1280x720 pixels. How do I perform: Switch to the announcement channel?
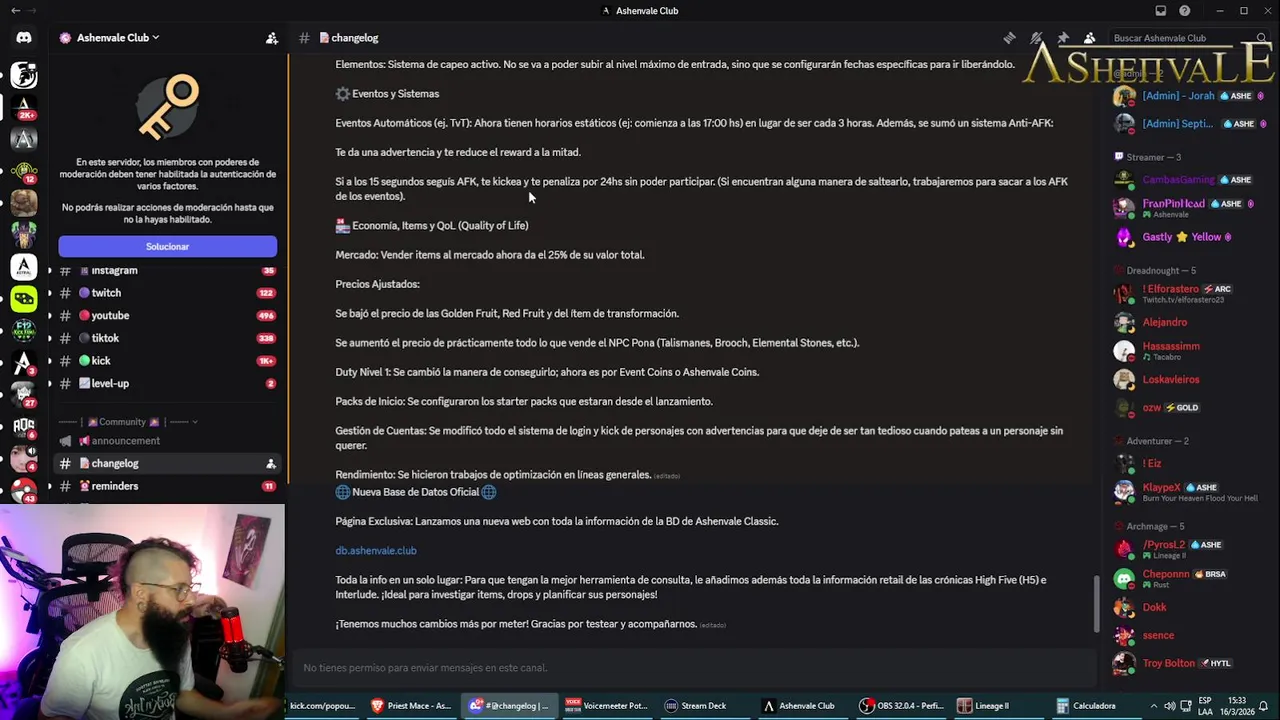coord(125,441)
